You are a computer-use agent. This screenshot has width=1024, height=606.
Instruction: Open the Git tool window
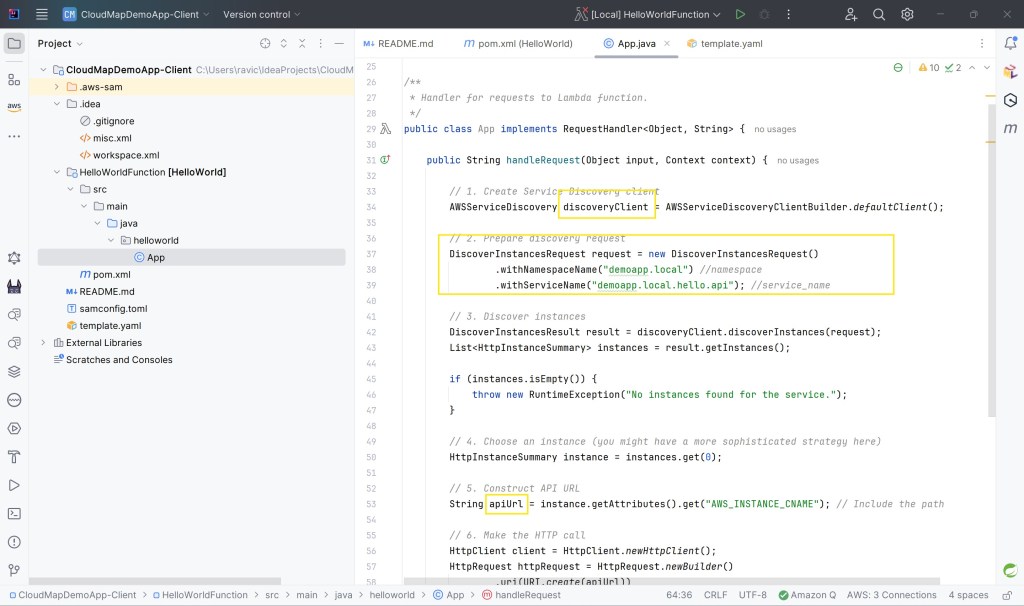pos(14,570)
